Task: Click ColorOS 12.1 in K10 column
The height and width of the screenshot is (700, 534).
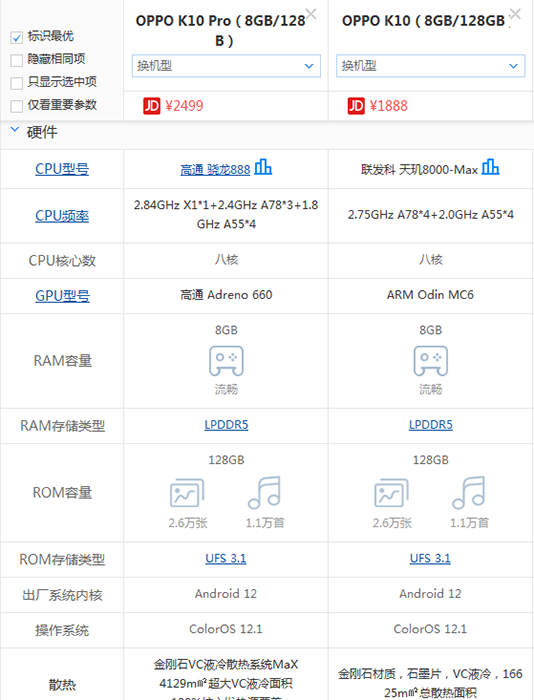Action: 430,629
